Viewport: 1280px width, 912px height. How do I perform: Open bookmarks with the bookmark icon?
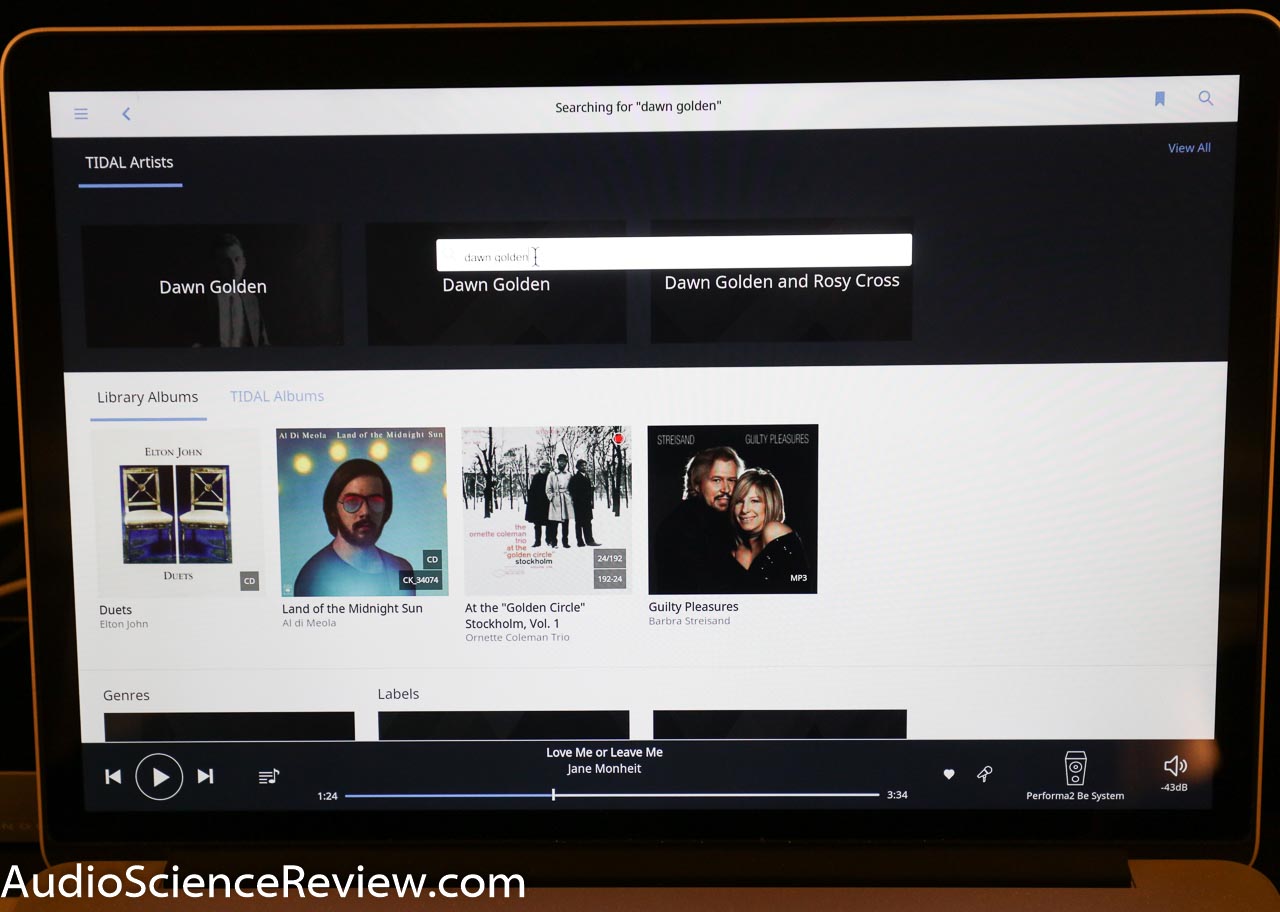(x=1160, y=99)
